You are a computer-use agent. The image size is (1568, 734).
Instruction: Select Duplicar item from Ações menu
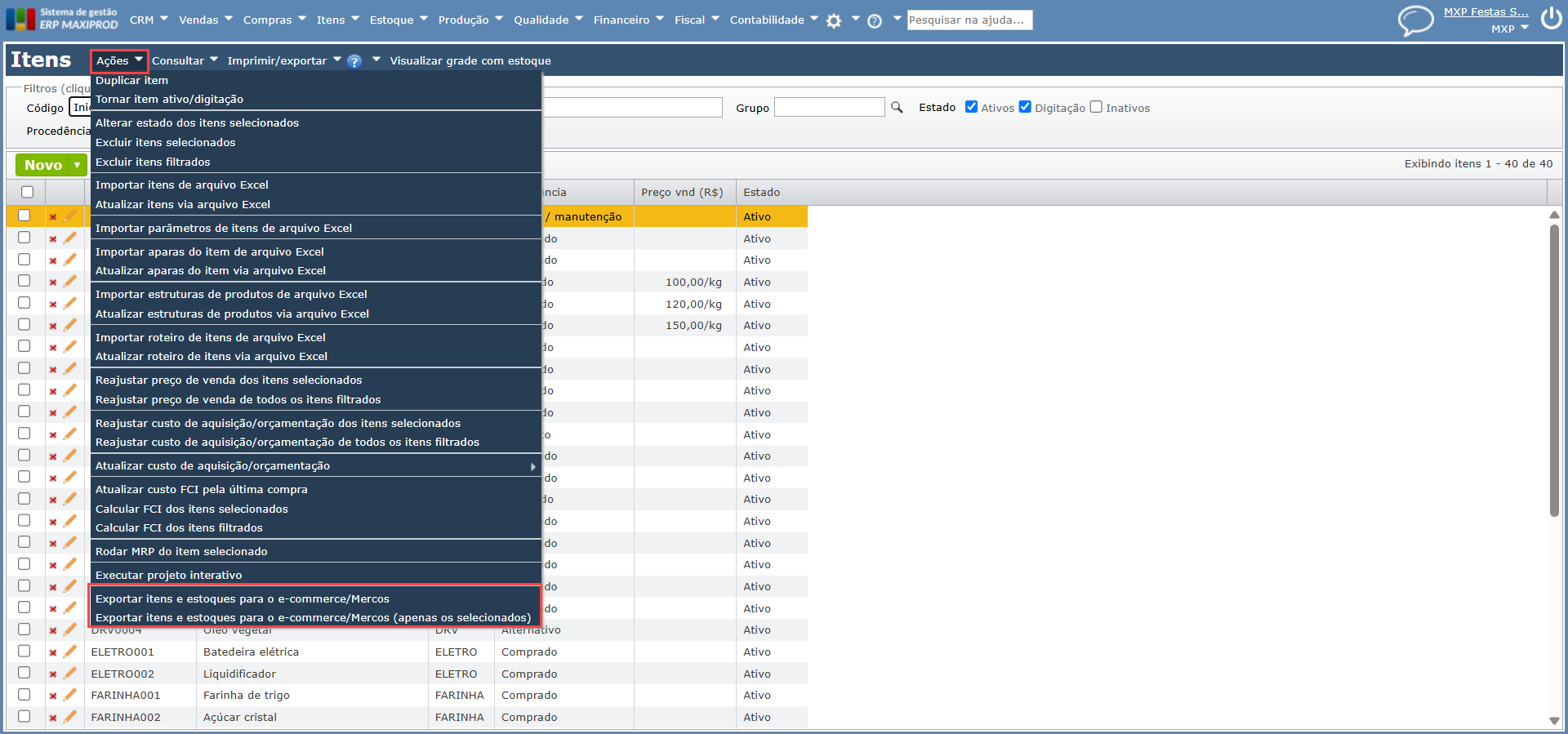coord(131,81)
